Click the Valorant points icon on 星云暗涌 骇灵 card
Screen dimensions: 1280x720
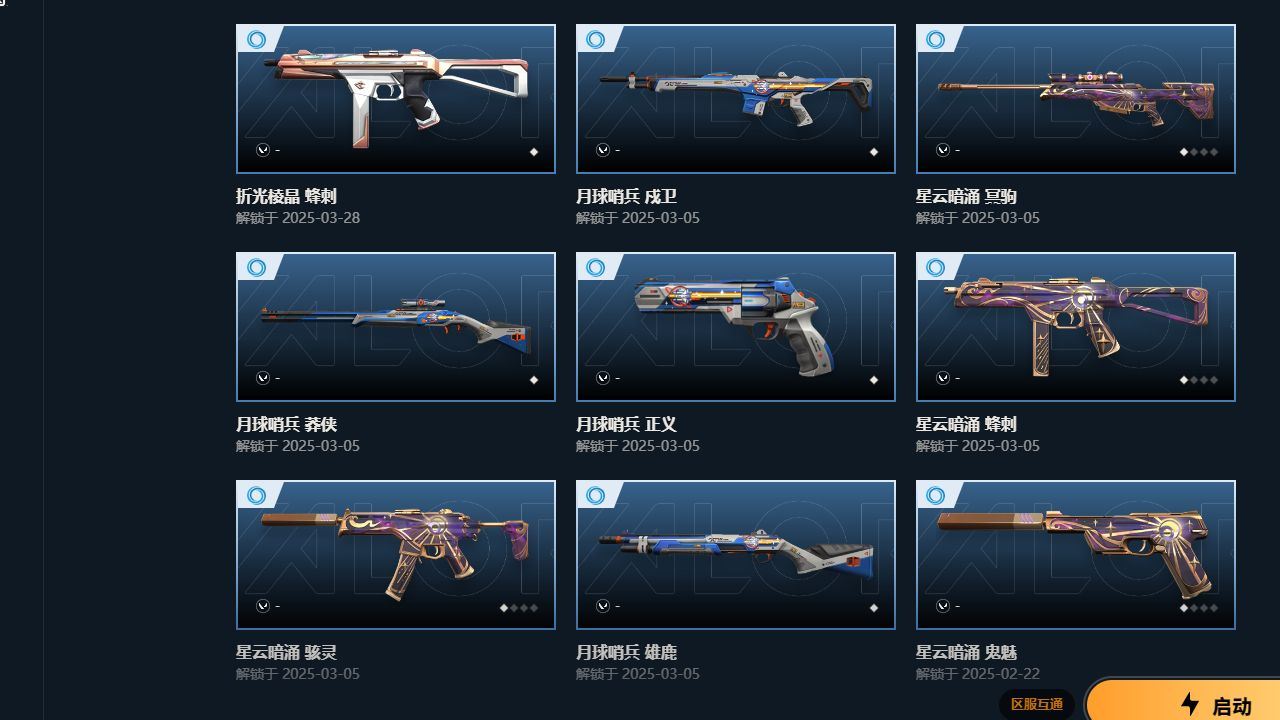pos(263,606)
